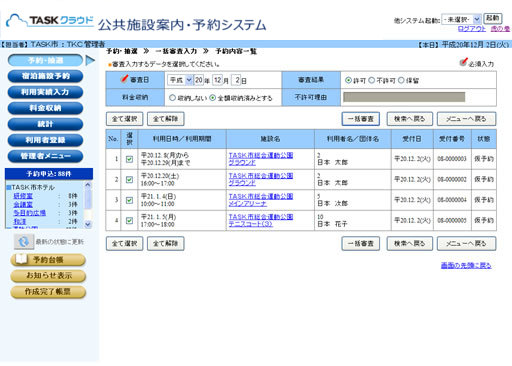Click the 審査日 year field showing 20
This screenshot has width=512, height=366.
click(x=198, y=80)
